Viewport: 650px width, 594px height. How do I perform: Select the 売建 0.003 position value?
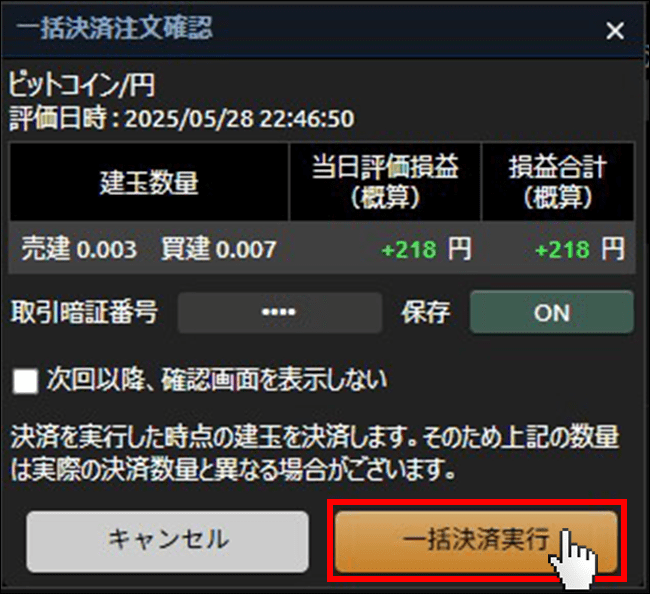coord(79,249)
